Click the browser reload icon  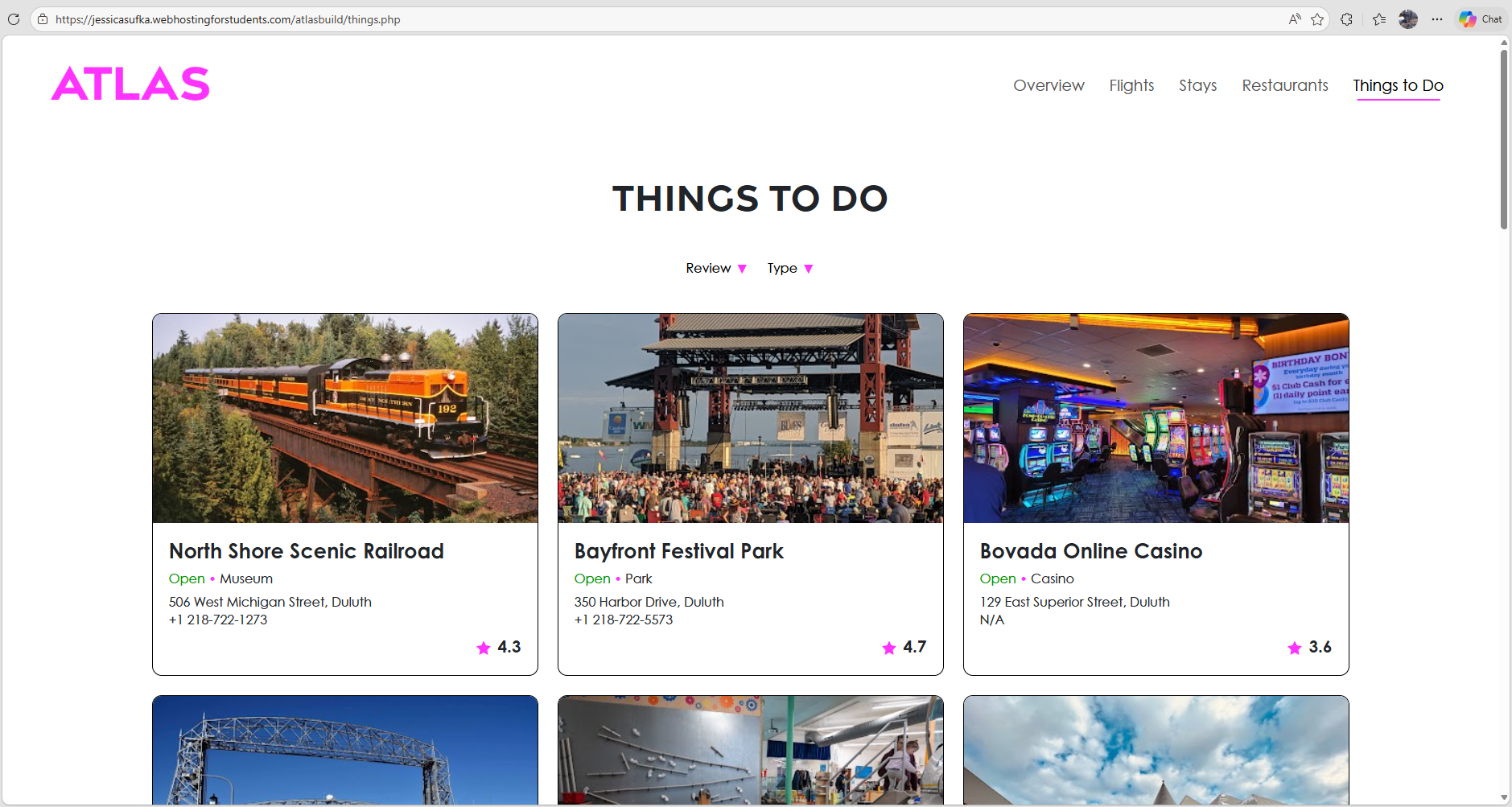(13, 19)
